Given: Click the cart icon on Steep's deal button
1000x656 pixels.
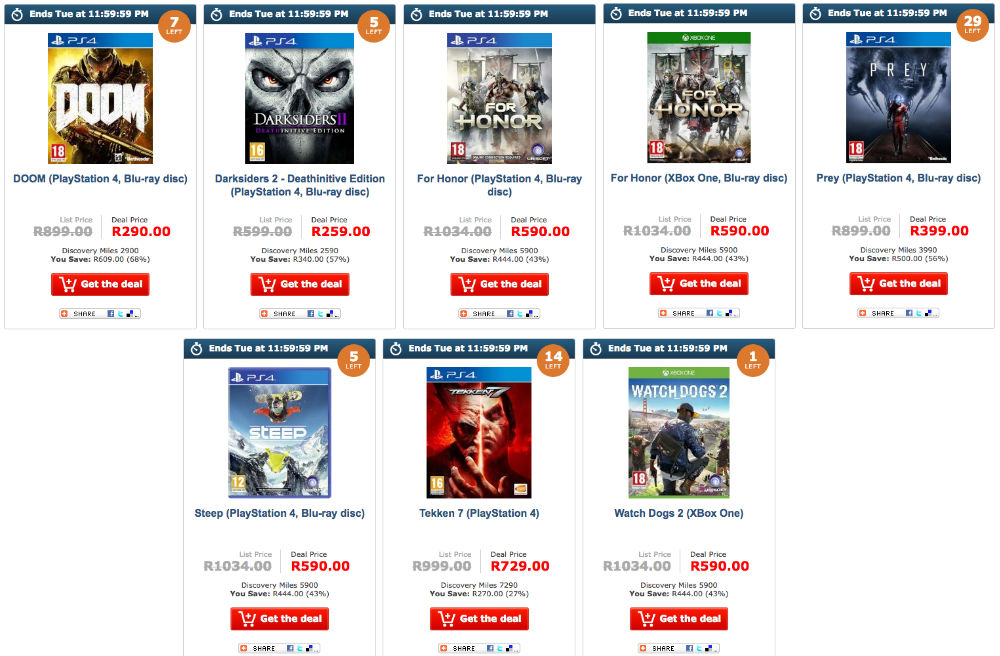Looking at the screenshot, I should tap(247, 618).
